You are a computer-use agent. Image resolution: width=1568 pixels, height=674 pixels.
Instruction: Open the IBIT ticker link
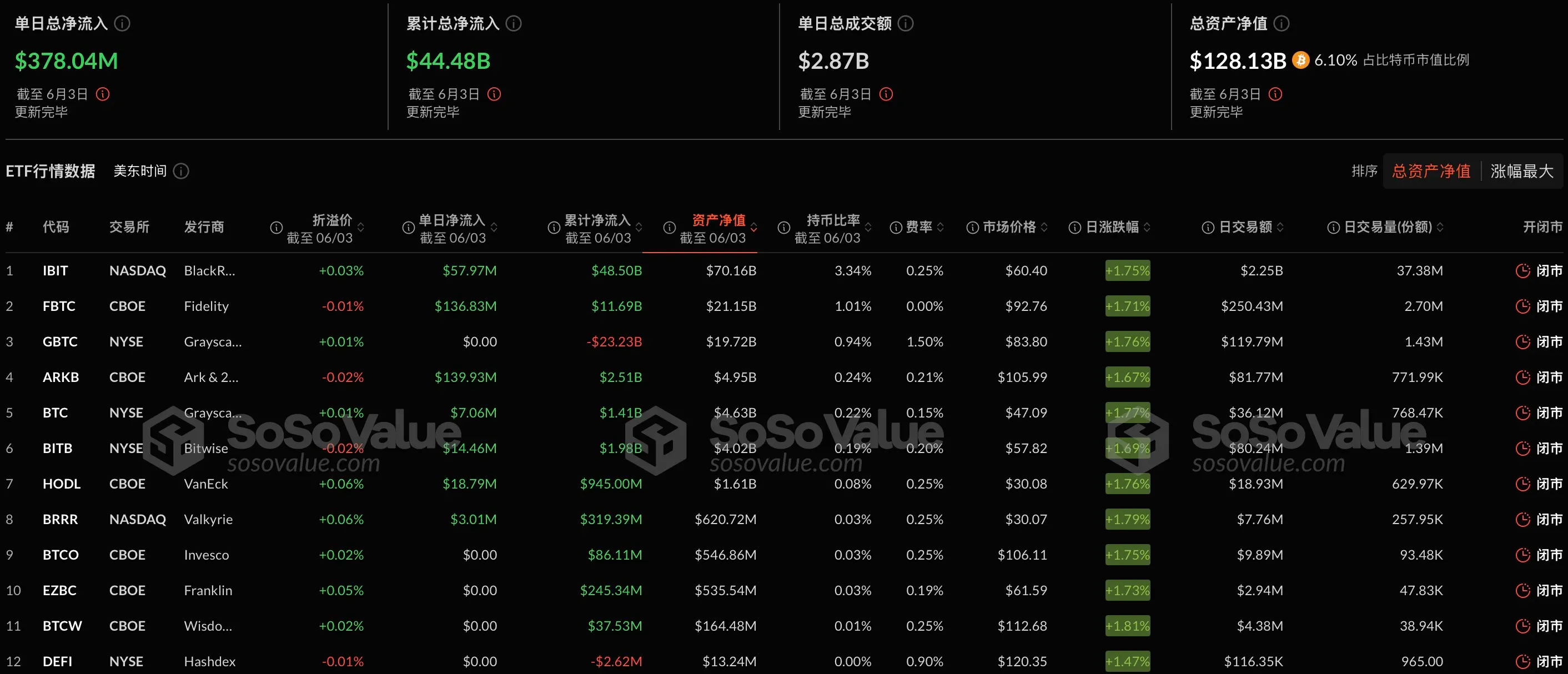[x=55, y=271]
